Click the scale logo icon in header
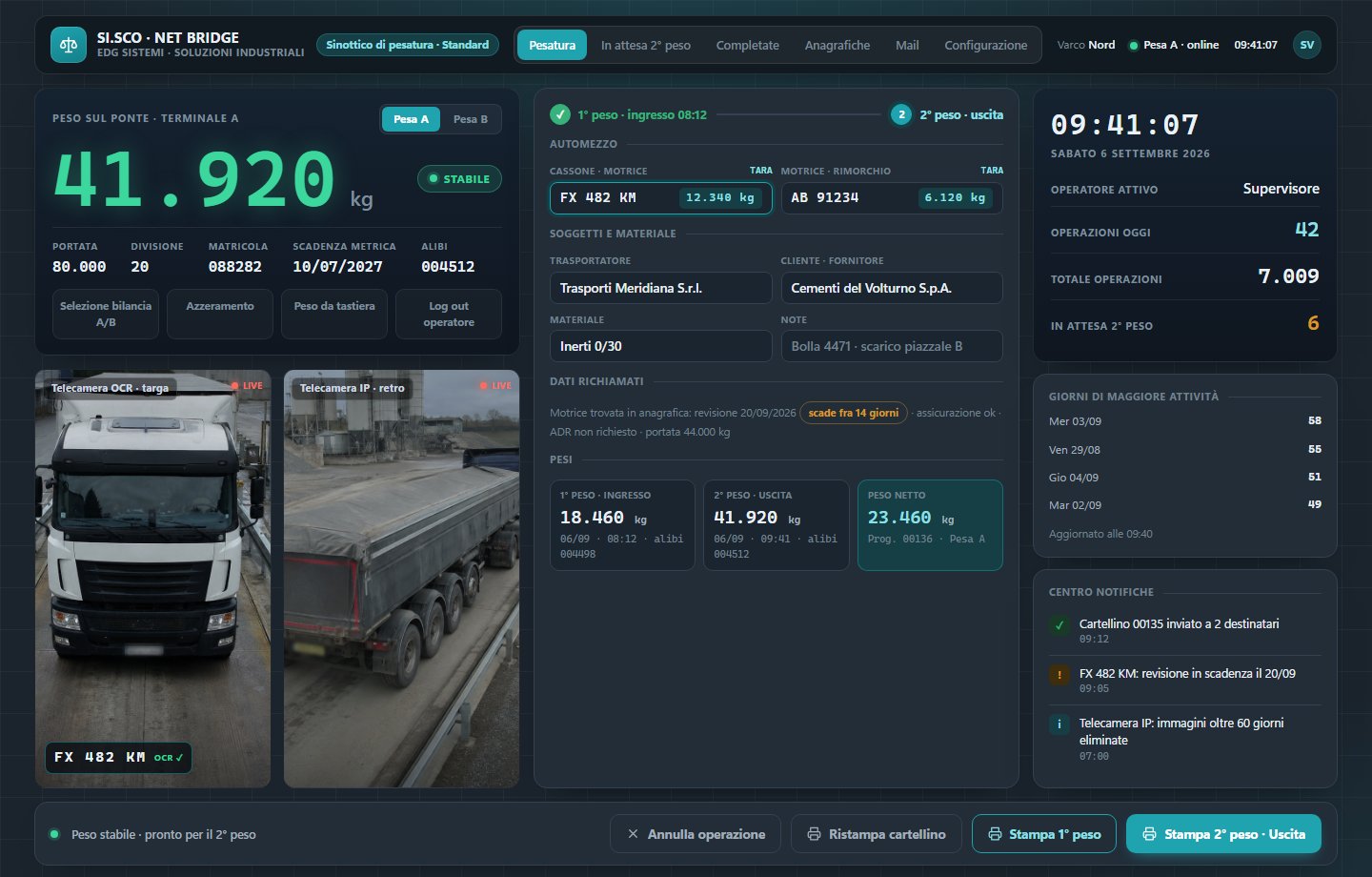This screenshot has height=877, width=1372. point(68,45)
